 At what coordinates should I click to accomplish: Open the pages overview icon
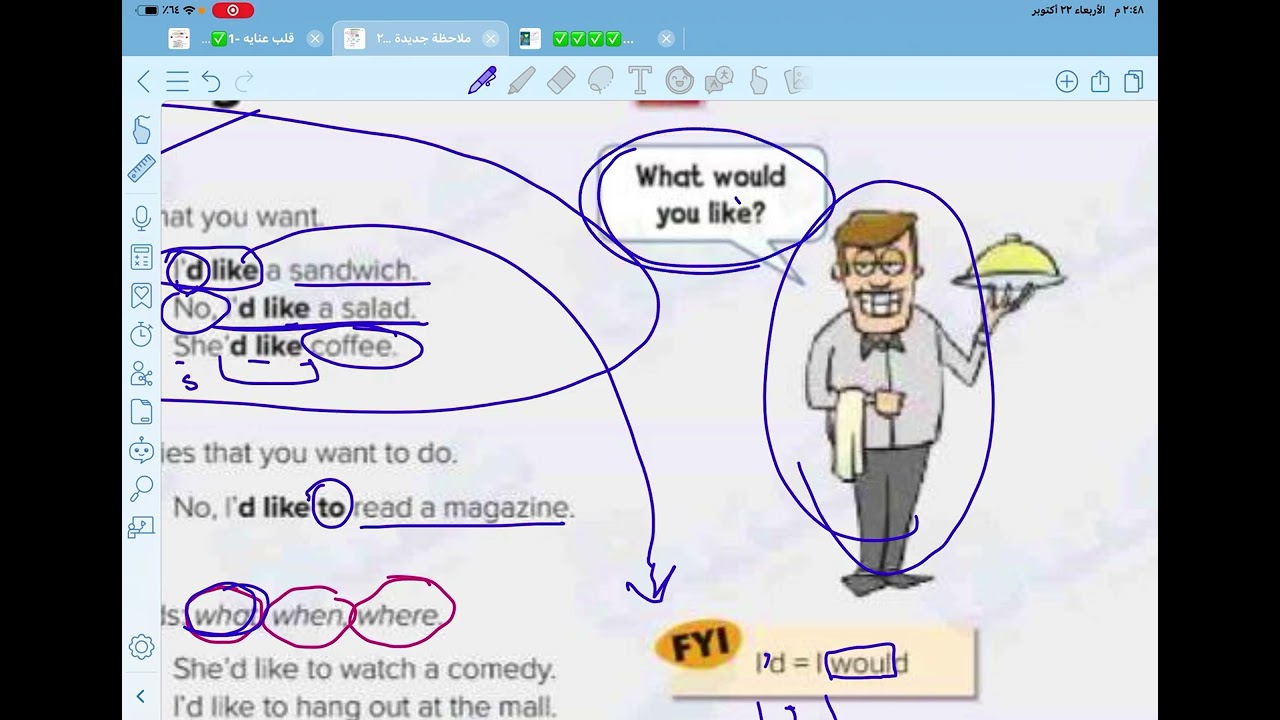(1133, 82)
